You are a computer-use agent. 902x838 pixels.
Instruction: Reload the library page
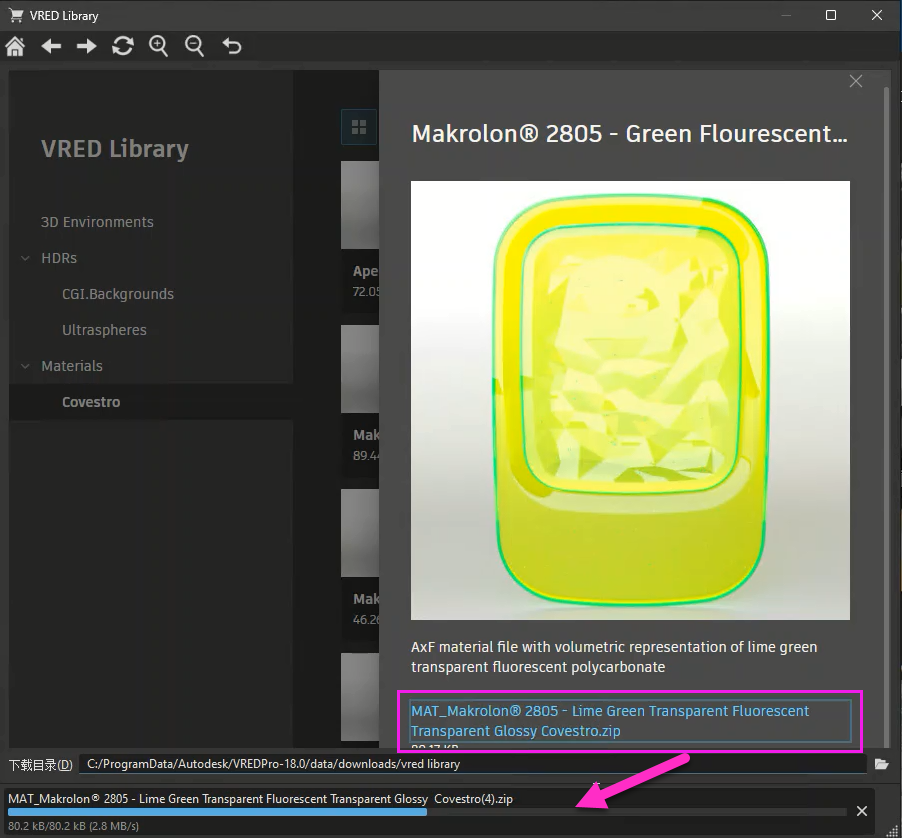click(x=123, y=46)
